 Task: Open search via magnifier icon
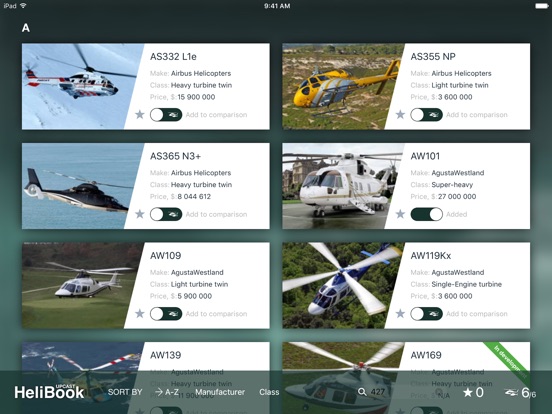coord(362,392)
